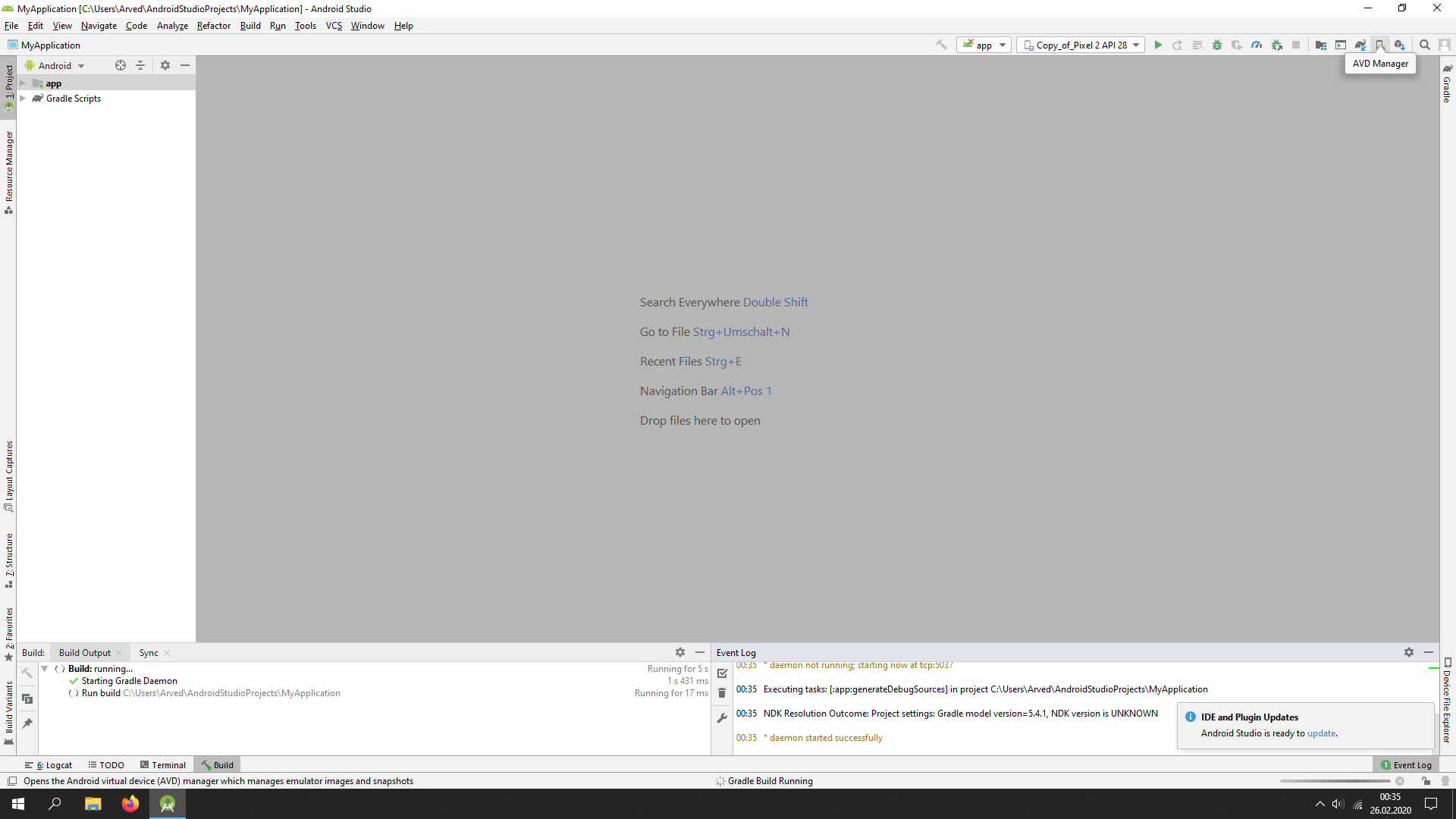This screenshot has height=819, width=1456.
Task: Open the AVD Manager
Action: coord(1380,45)
